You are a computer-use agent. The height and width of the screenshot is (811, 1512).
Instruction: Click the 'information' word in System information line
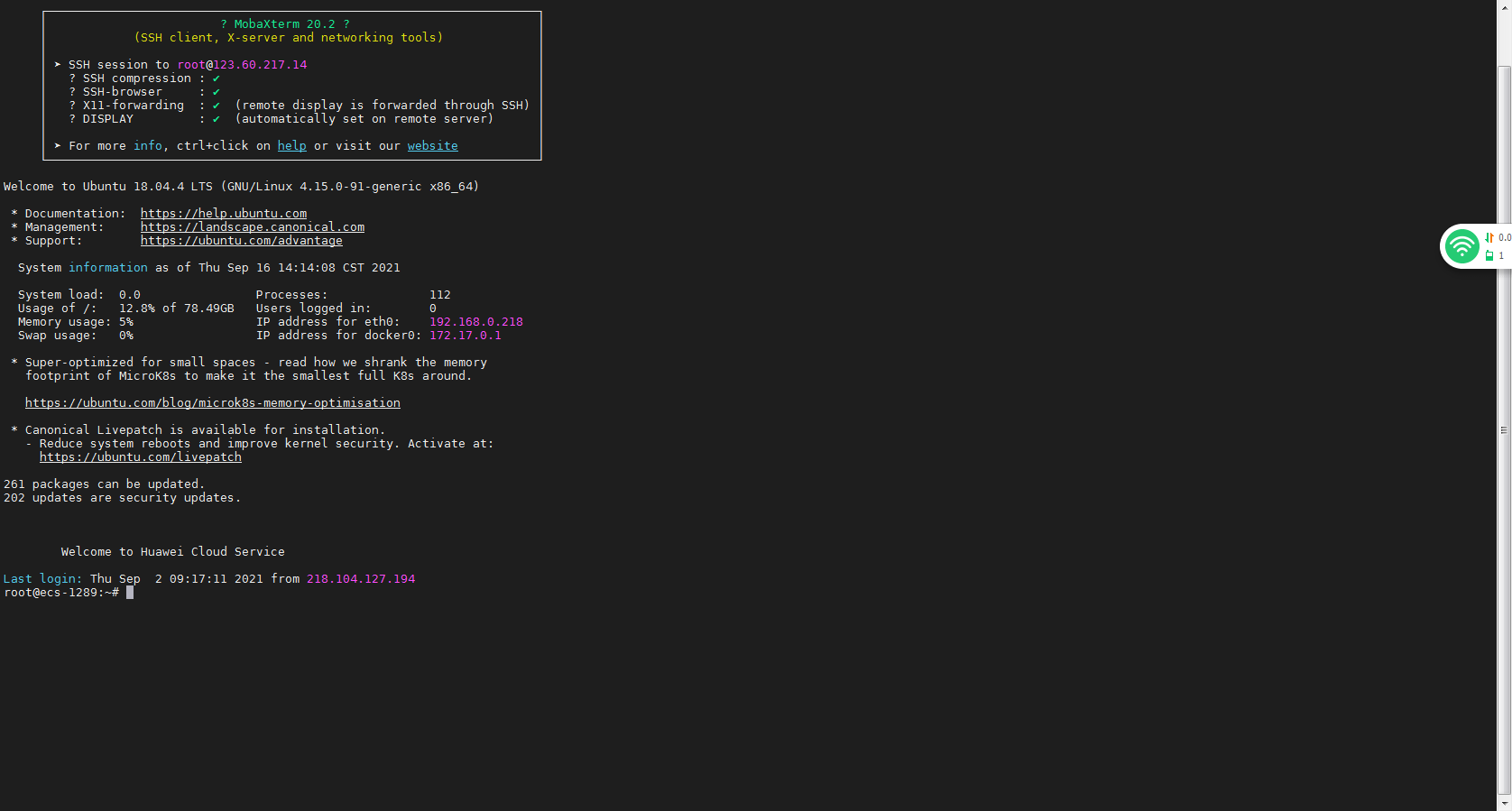108,268
